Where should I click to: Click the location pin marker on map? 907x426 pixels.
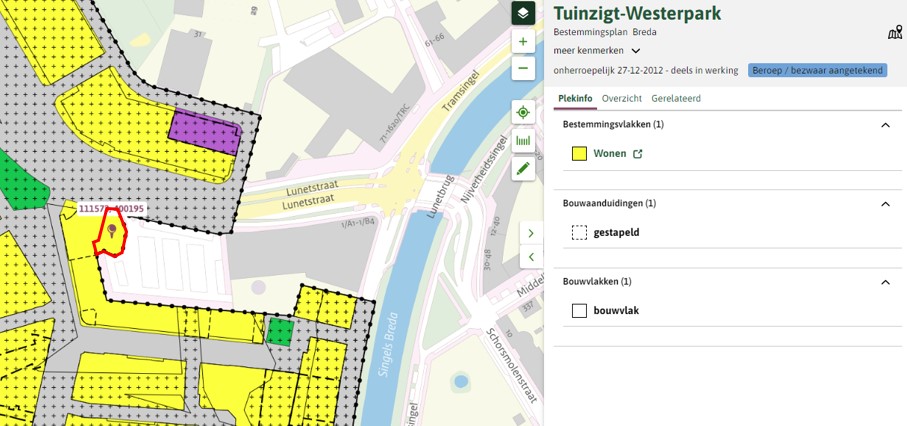point(112,231)
